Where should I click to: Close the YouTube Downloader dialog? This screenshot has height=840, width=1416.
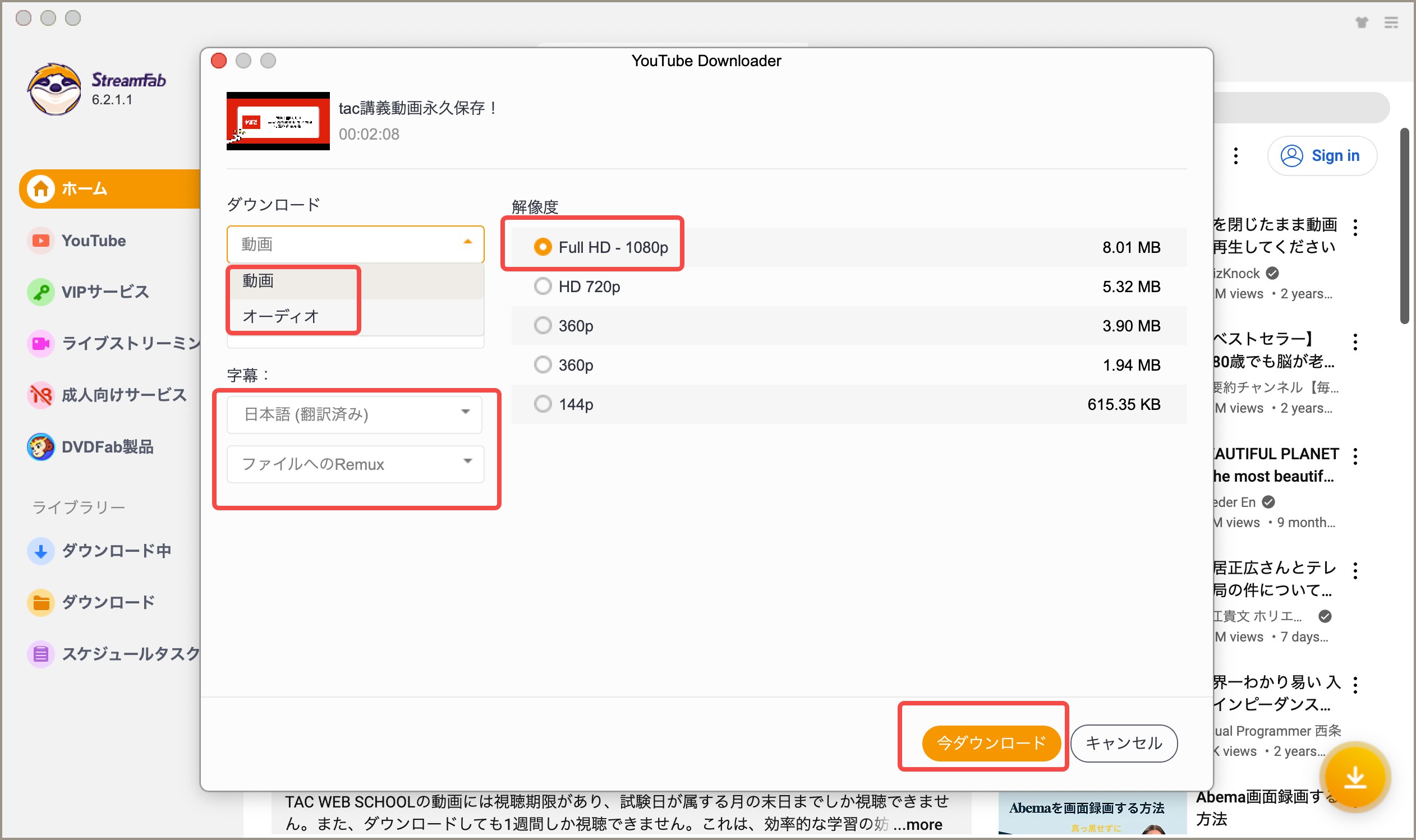(219, 61)
